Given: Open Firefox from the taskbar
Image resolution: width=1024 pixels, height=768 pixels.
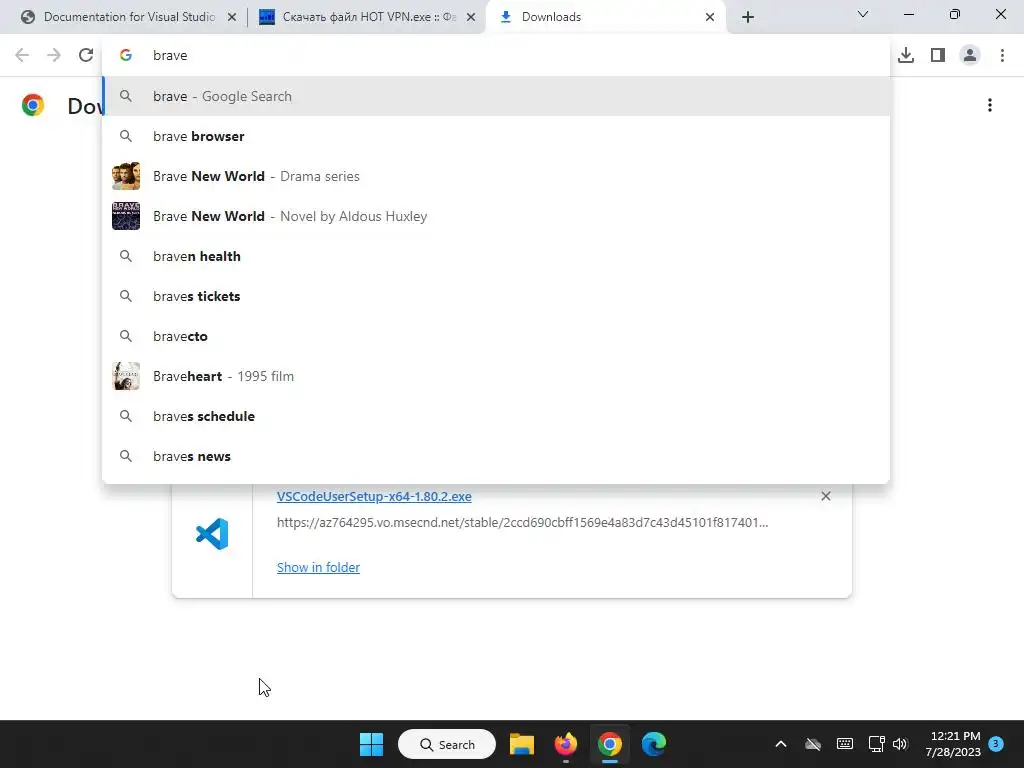Looking at the screenshot, I should pyautogui.click(x=566, y=744).
